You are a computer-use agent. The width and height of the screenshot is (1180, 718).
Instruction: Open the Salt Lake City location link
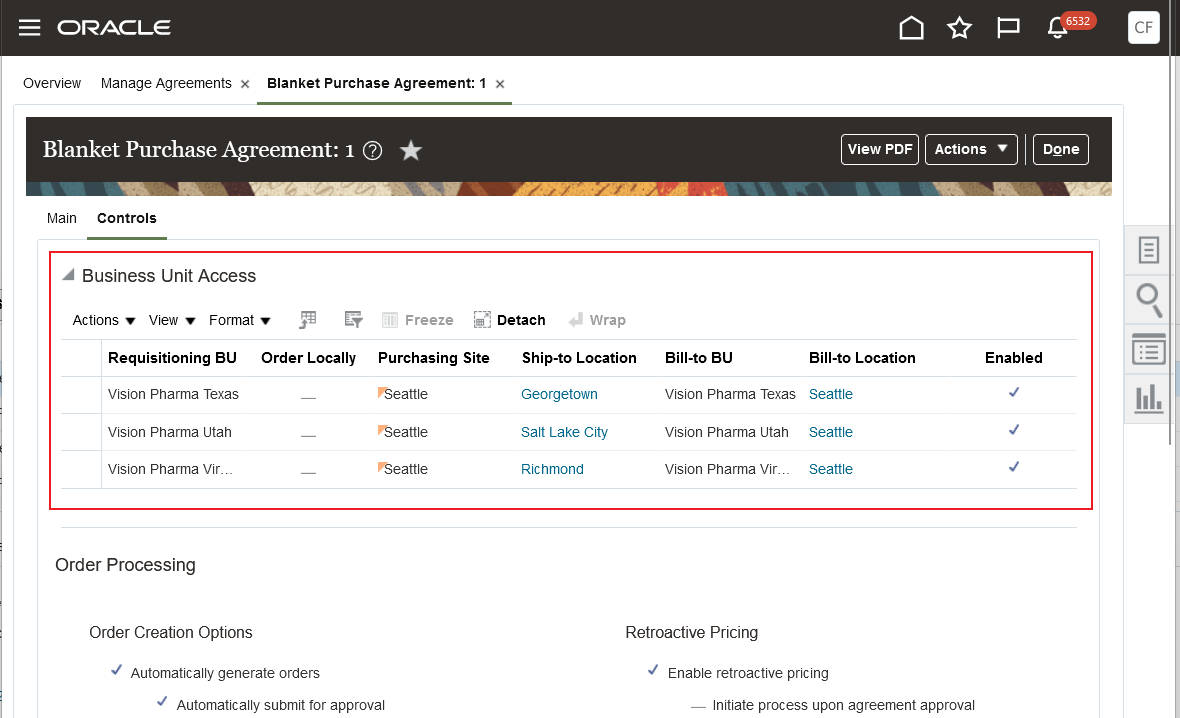pyautogui.click(x=564, y=432)
